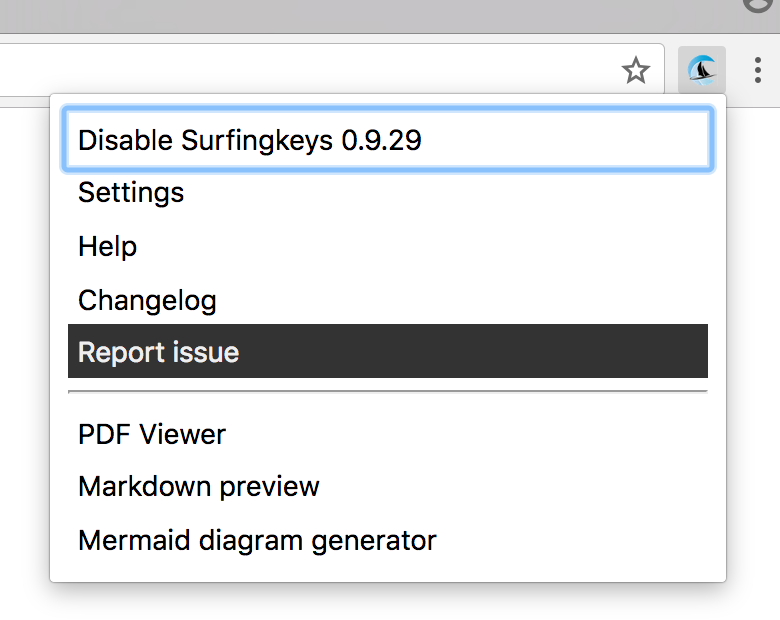Screen dimensions: 780x620
Task: Open Surfingkeys Settings
Action: 388,193
